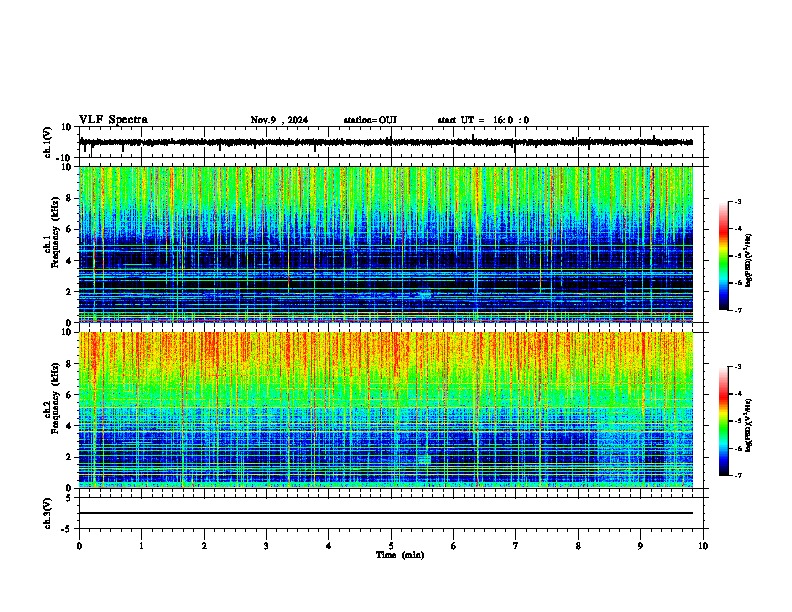Click the time axis tick label "9"
792x612 pixels.
tap(640, 546)
